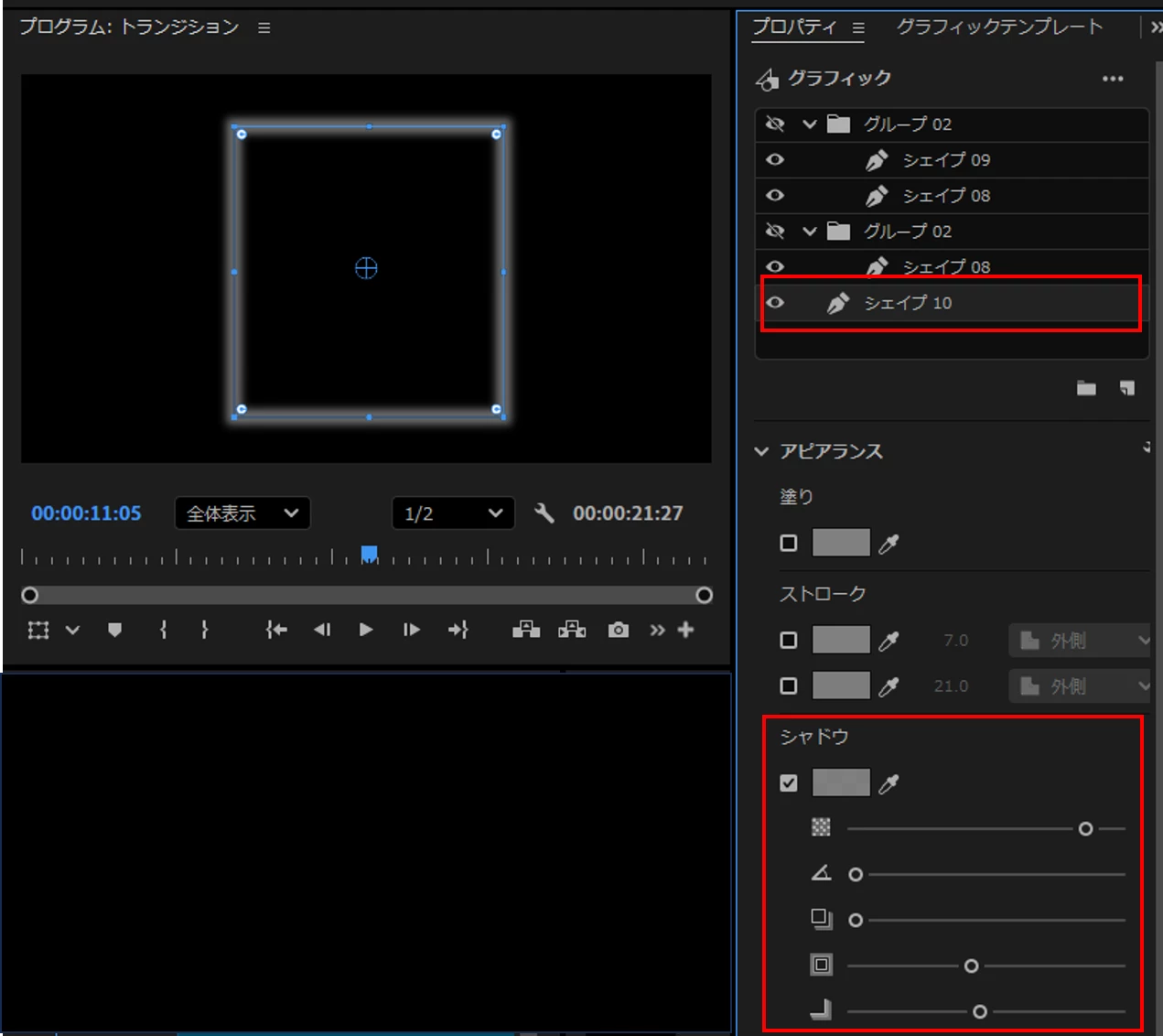Step forward one frame

[412, 630]
